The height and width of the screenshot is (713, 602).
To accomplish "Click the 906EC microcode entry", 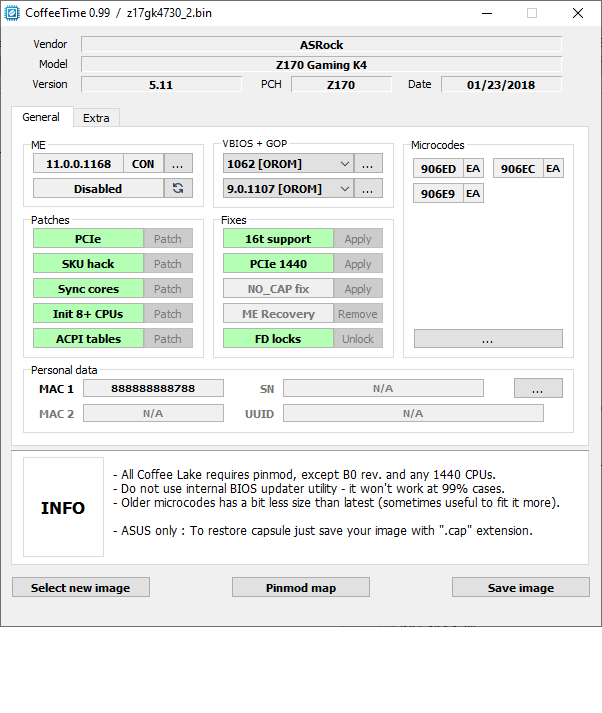I will 518,169.
